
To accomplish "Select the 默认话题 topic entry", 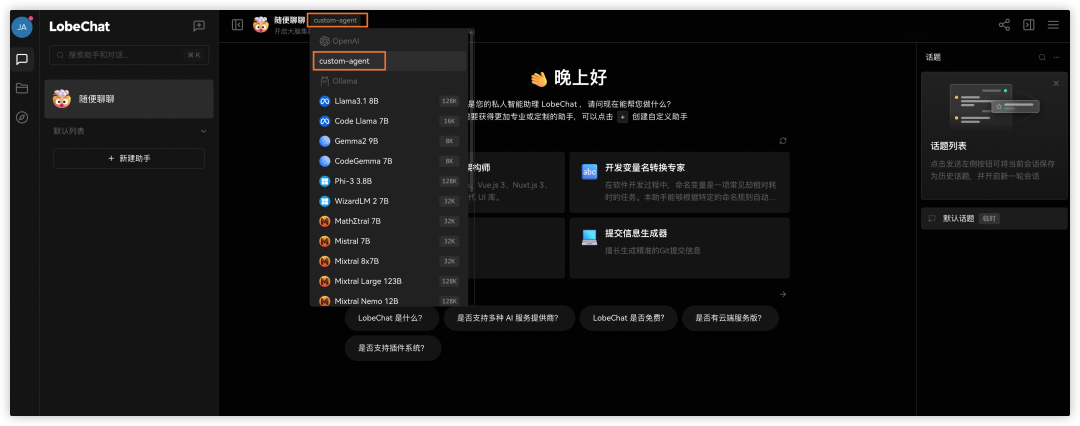I will click(x=994, y=219).
